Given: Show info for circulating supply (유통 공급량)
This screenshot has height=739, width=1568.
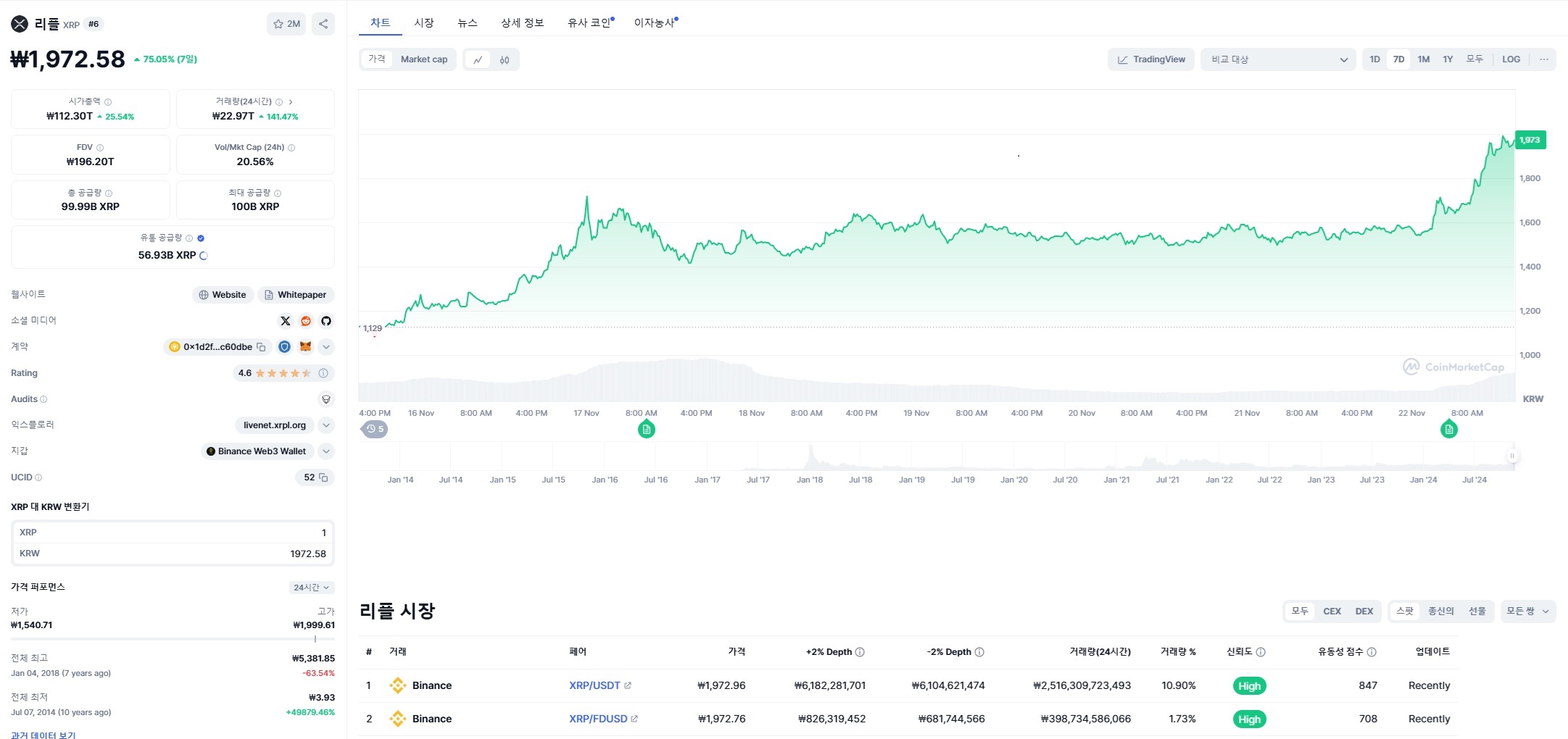Looking at the screenshot, I should 189,238.
